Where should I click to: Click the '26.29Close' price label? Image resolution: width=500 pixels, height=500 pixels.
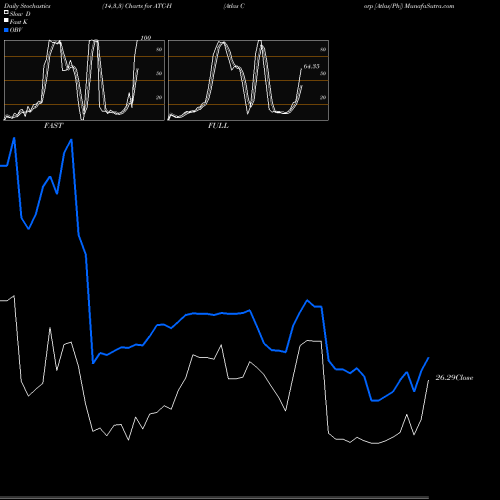pyautogui.click(x=454, y=378)
